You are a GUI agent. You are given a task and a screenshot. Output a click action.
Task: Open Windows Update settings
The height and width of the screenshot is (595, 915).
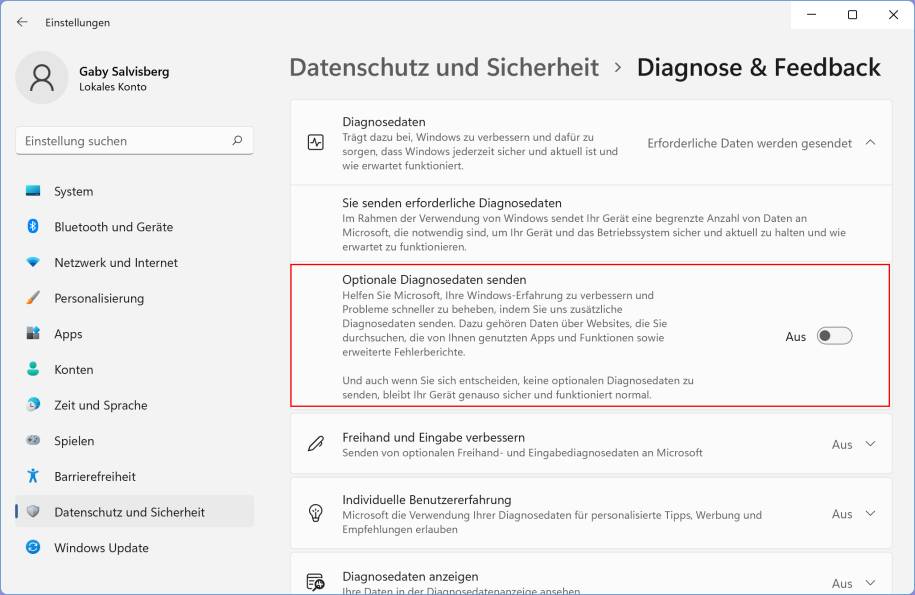[x=98, y=548]
